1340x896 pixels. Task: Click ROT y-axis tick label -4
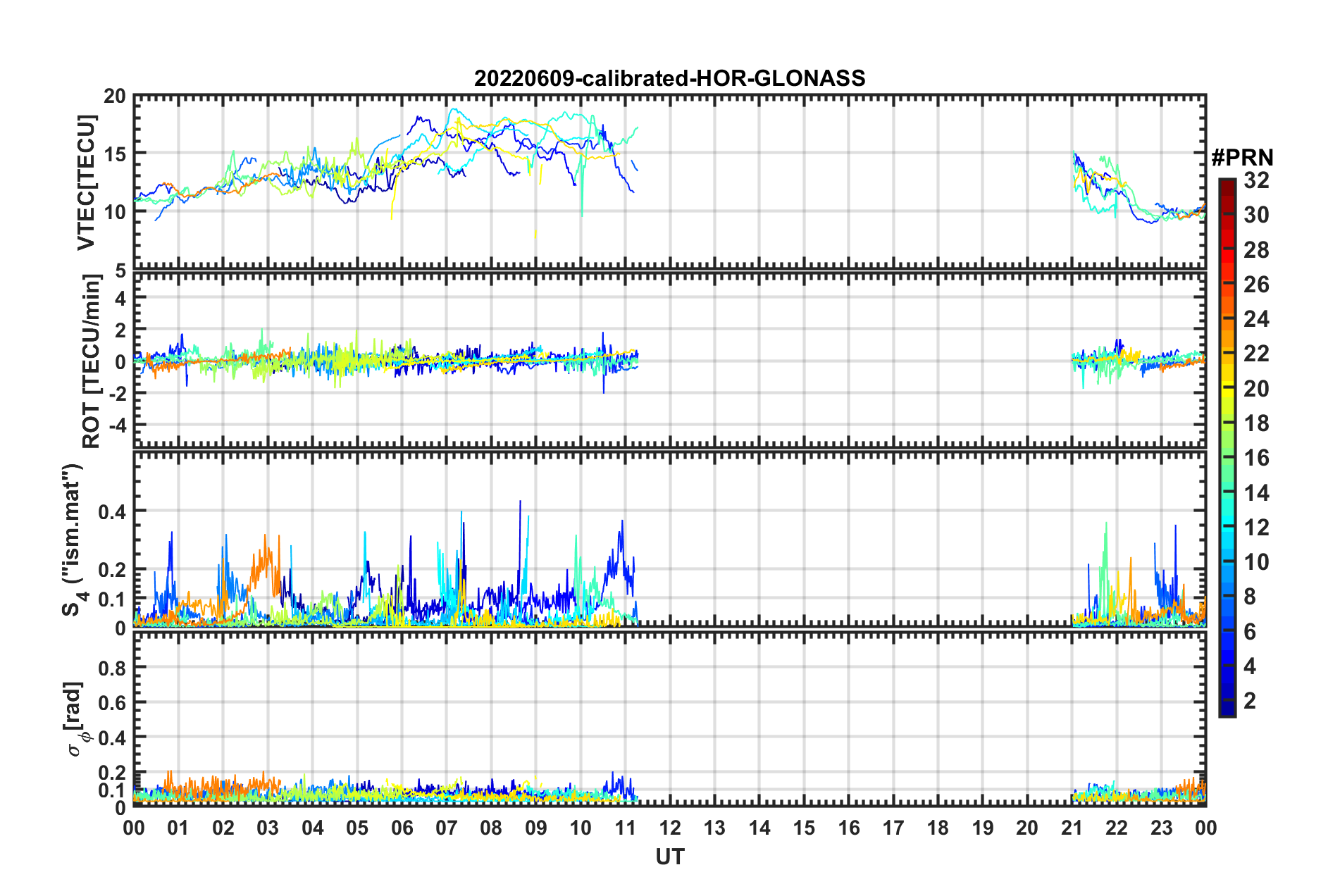point(117,426)
